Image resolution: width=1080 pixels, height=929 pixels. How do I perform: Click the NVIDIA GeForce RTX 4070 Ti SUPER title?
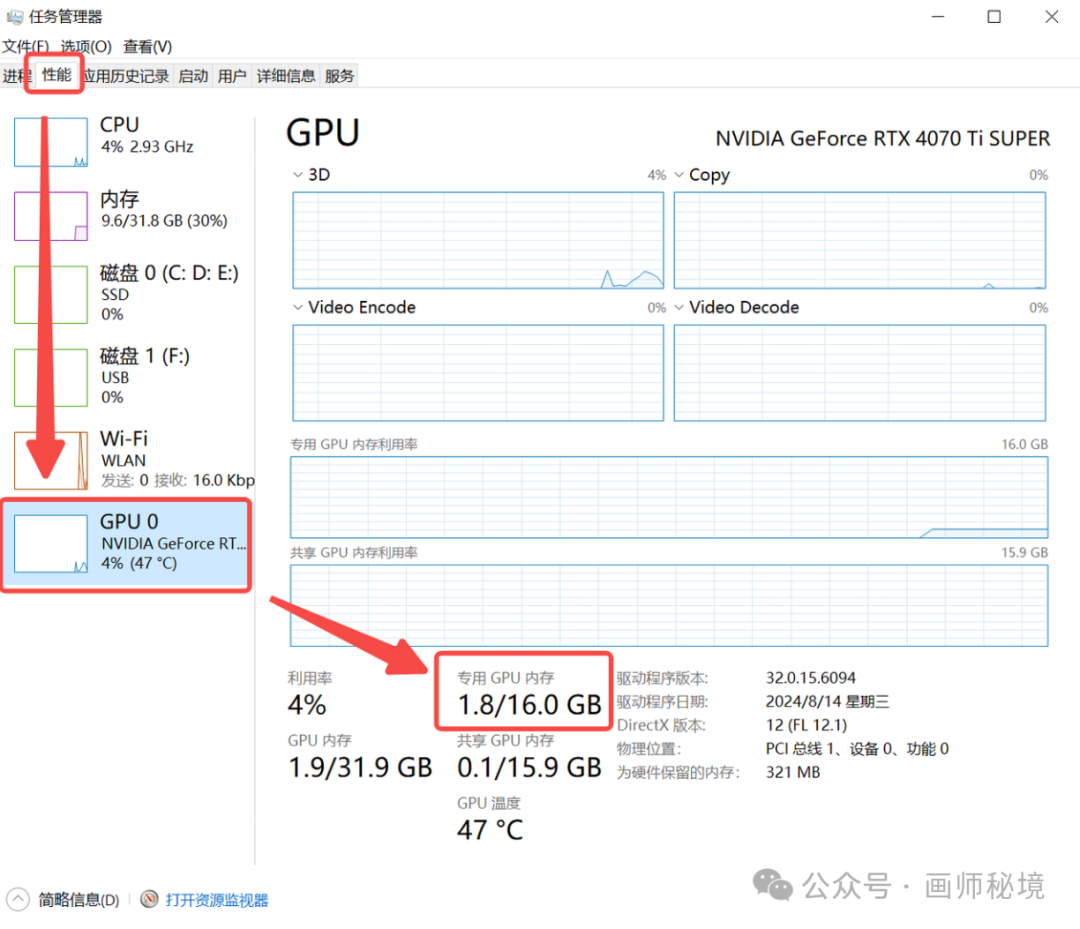point(883,138)
